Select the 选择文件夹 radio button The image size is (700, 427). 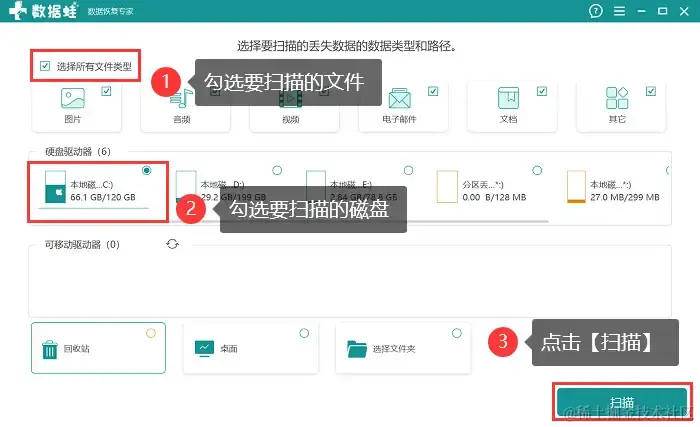(x=457, y=333)
